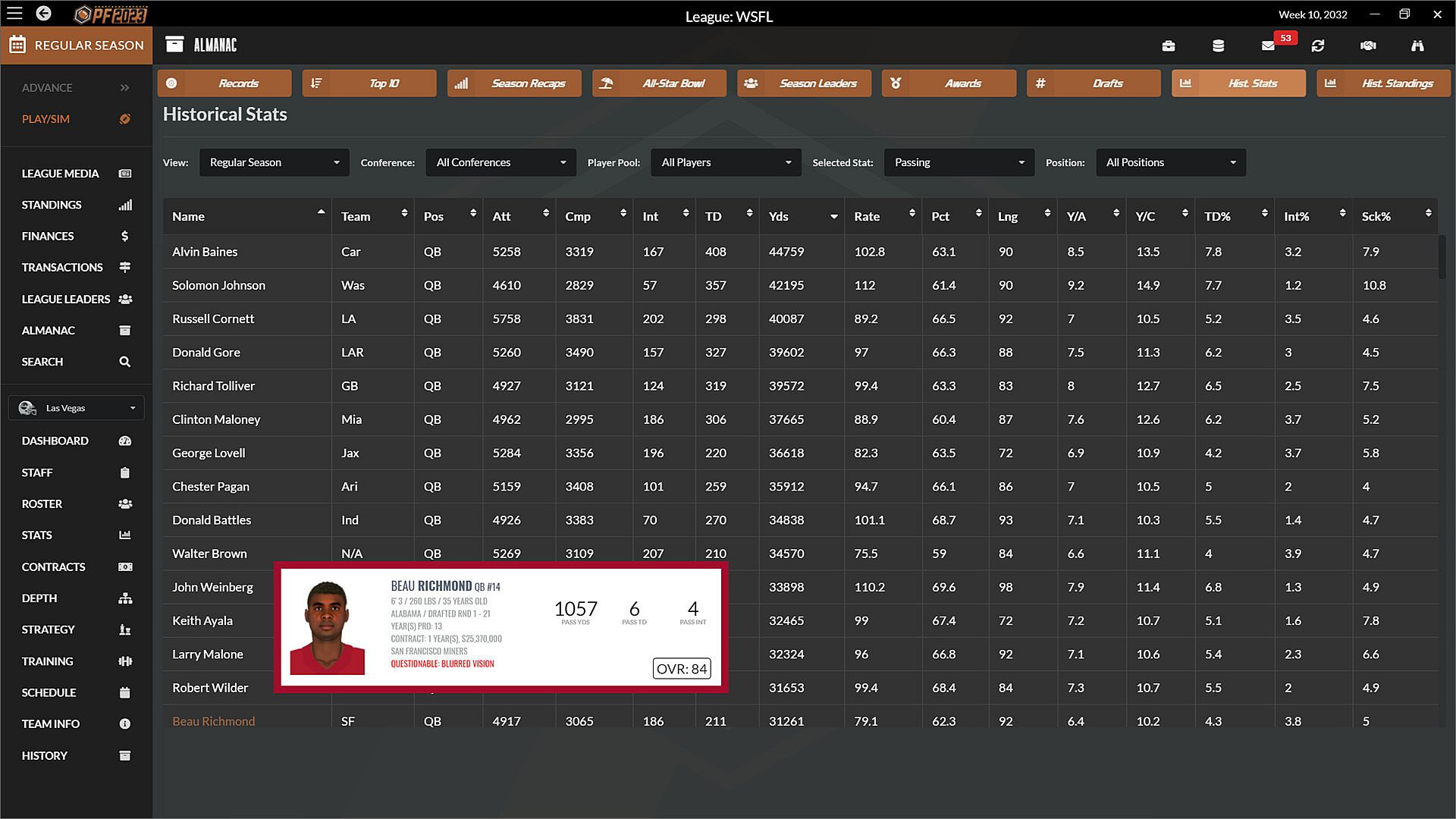Click the binoculars scouting icon
This screenshot has width=1456, height=819.
(1417, 45)
